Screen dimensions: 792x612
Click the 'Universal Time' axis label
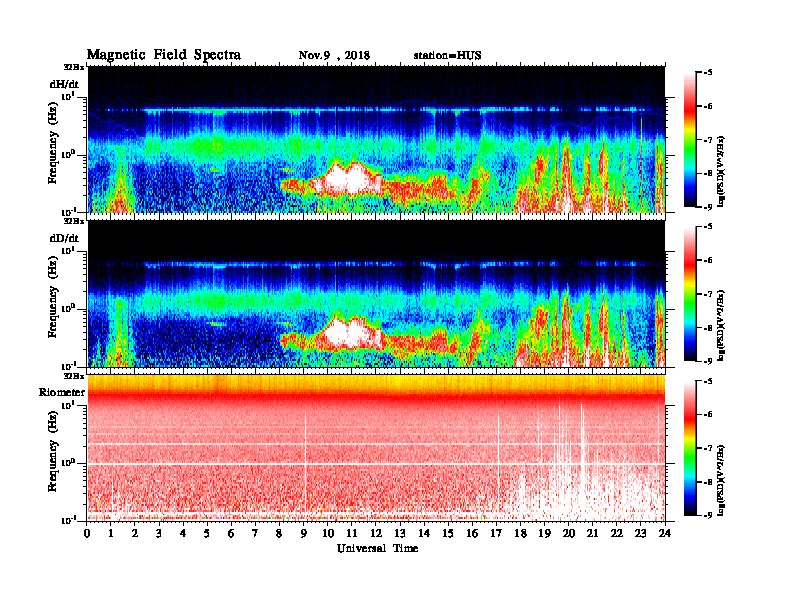[x=377, y=549]
